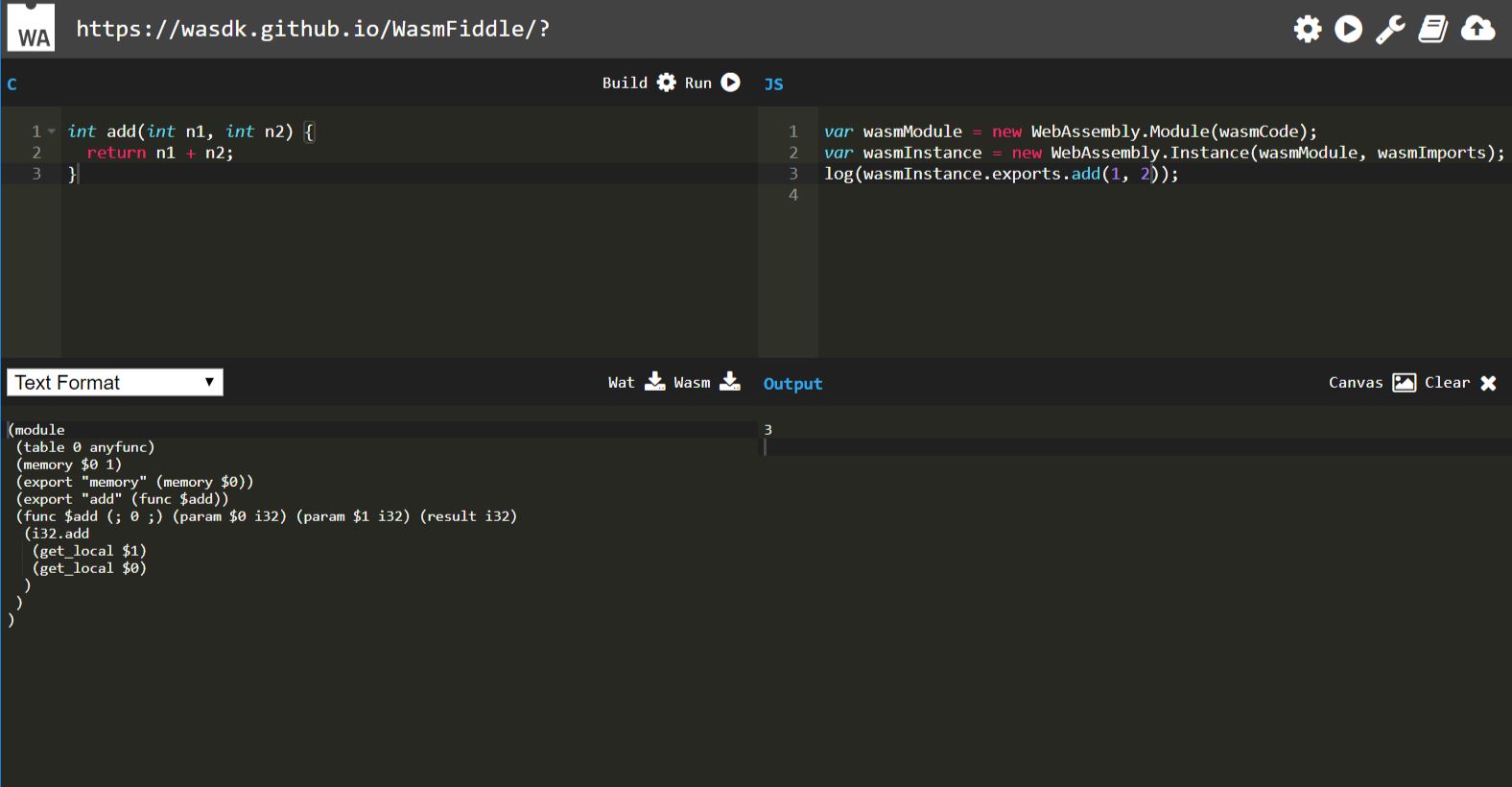The height and width of the screenshot is (787, 1512).
Task: Select the Output panel header
Action: pos(792,384)
